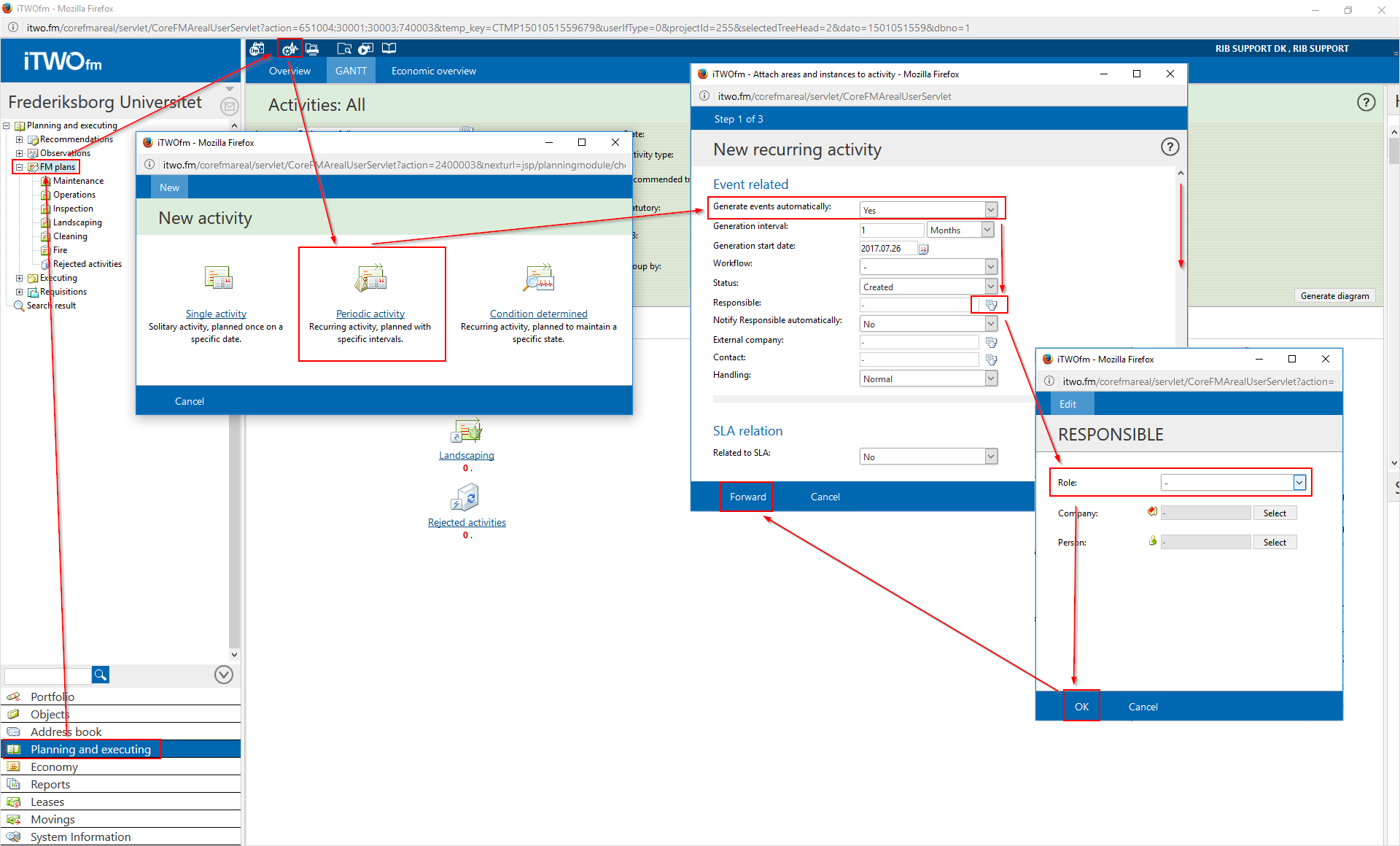This screenshot has height=846, width=1400.
Task: Click the new activity gear-pulse toolbar icon
Action: pyautogui.click(x=289, y=49)
